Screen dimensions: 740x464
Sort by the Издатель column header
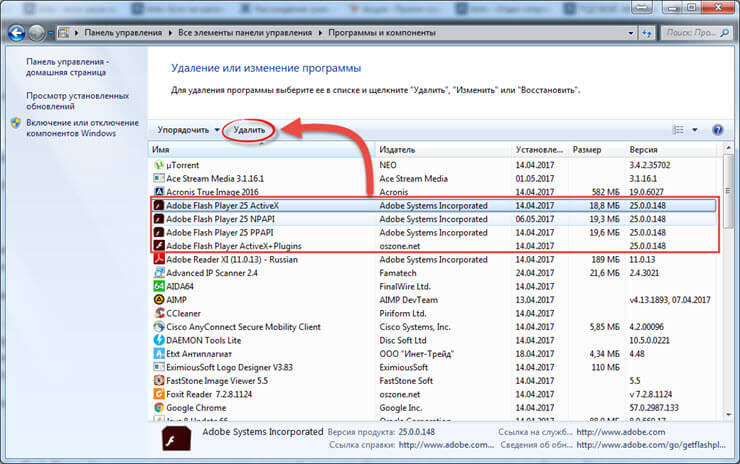444,150
